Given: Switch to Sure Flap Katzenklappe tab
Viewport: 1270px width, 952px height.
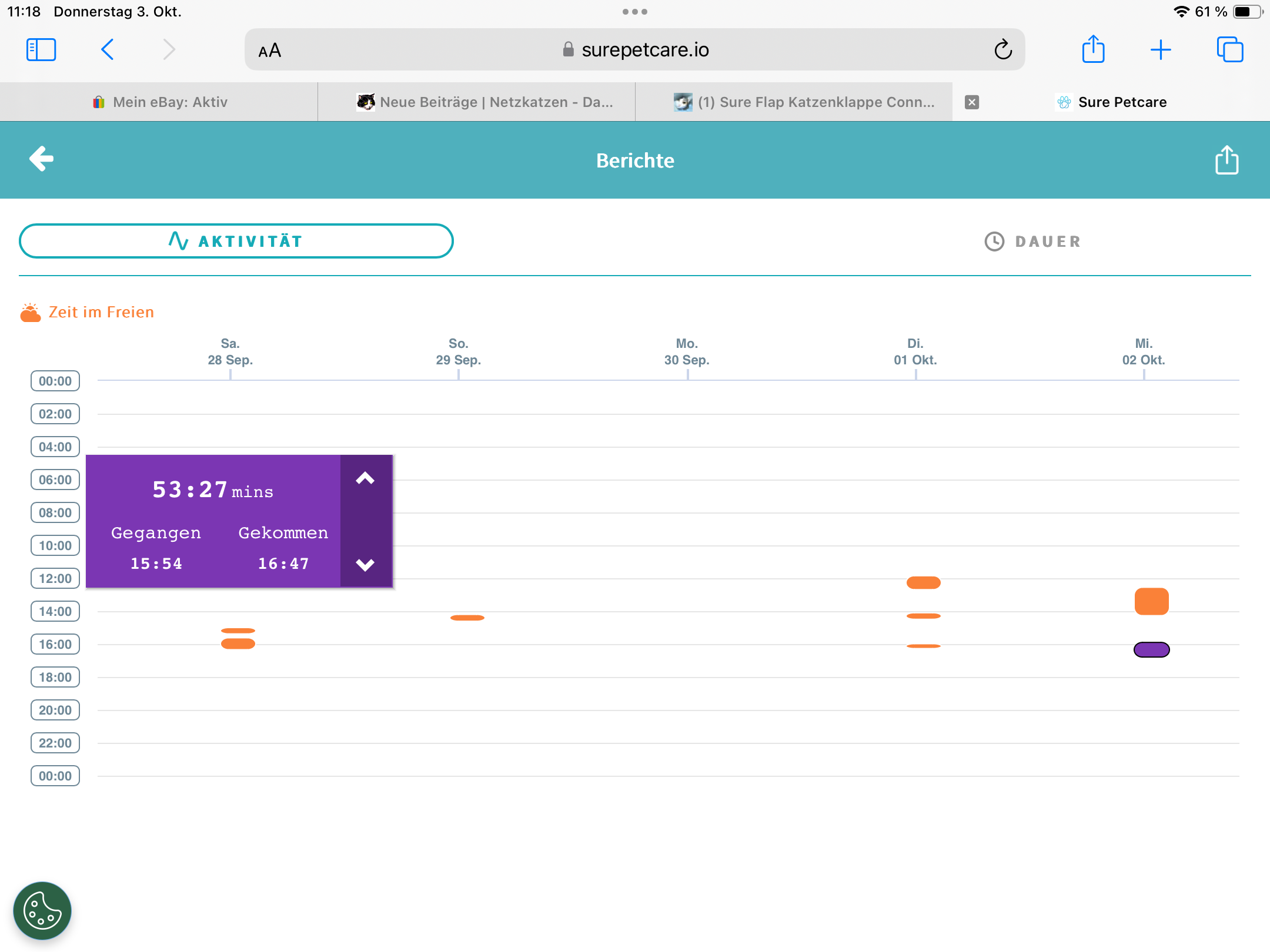Looking at the screenshot, I should click(794, 102).
